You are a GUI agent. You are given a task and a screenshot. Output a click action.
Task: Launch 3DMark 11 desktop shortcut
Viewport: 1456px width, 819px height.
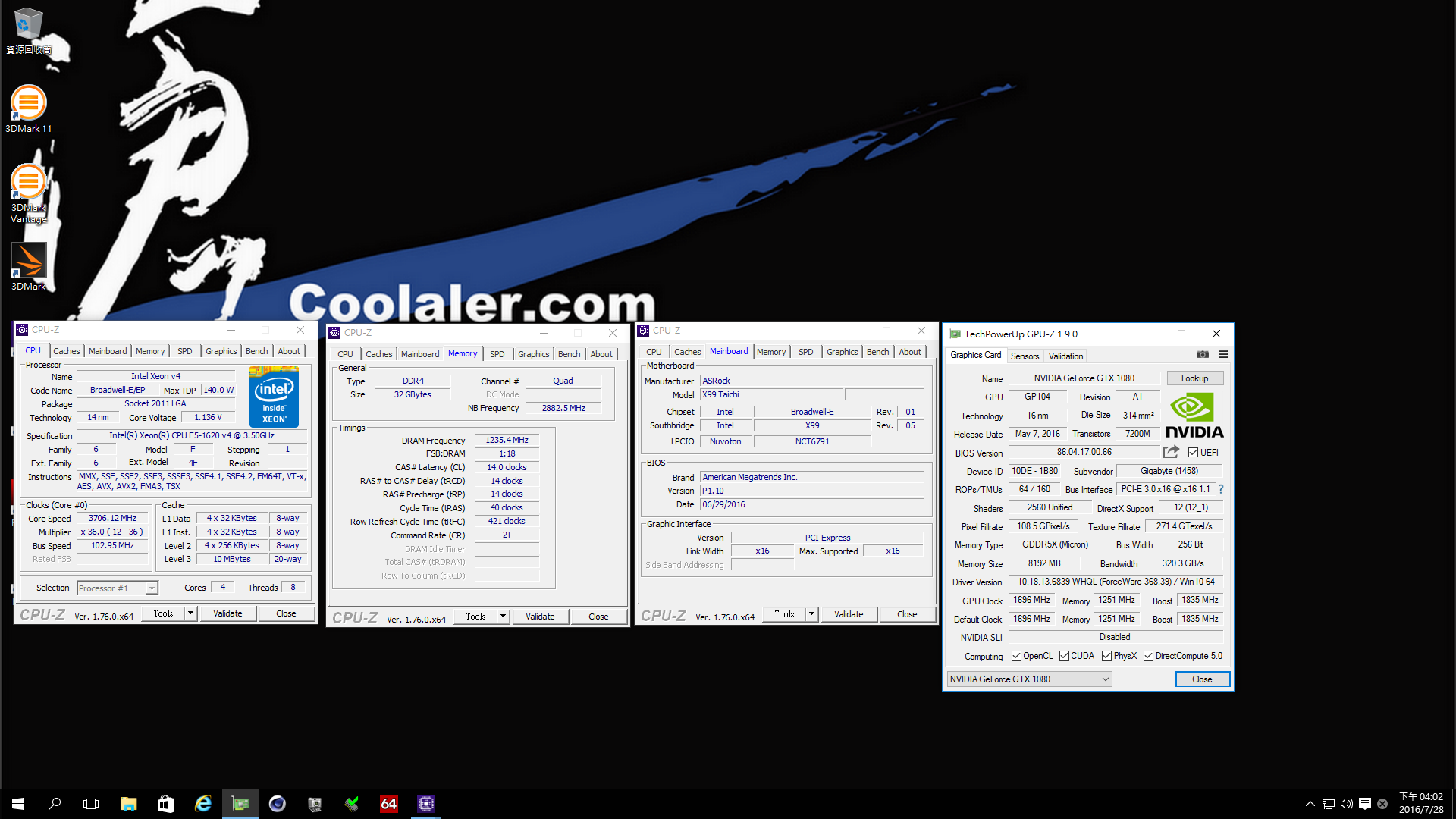coord(28,108)
